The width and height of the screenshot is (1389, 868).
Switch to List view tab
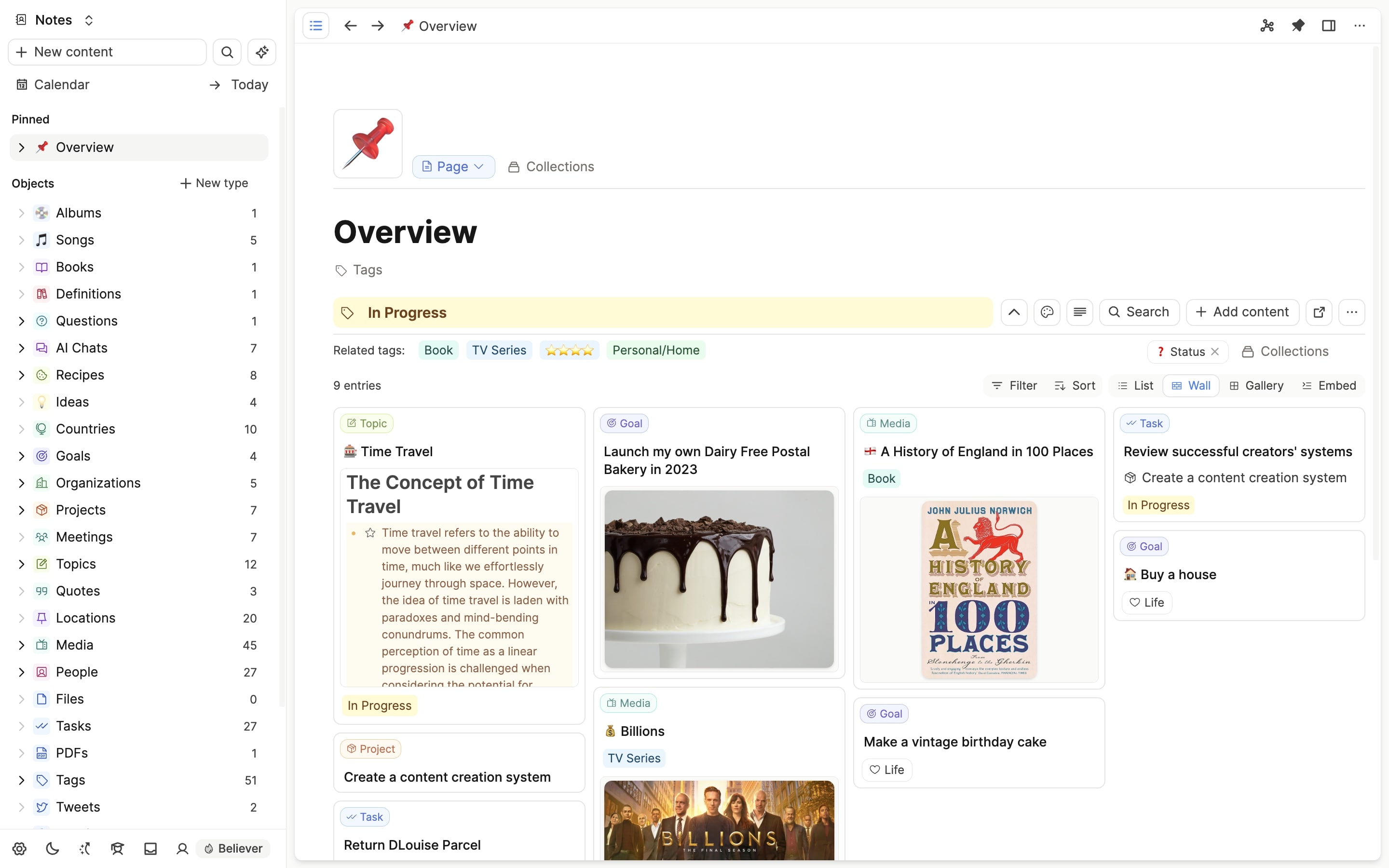coord(1135,386)
